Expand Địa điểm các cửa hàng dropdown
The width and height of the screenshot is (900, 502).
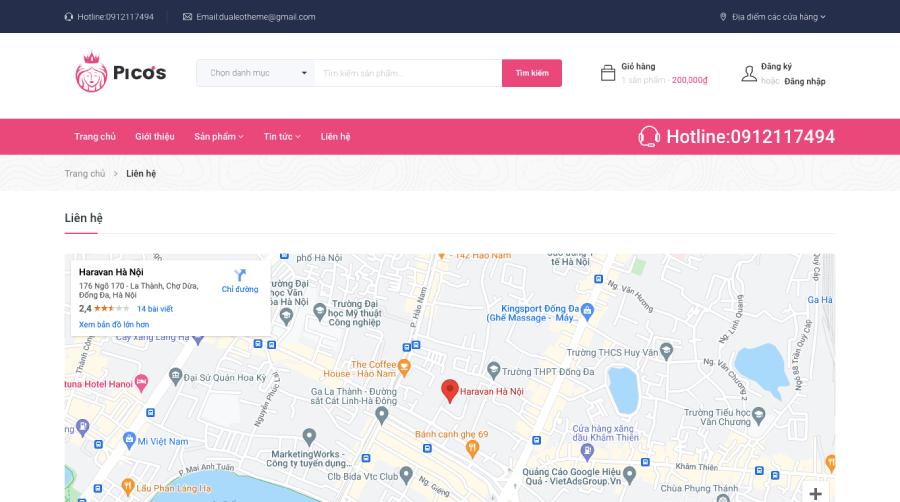coord(778,17)
